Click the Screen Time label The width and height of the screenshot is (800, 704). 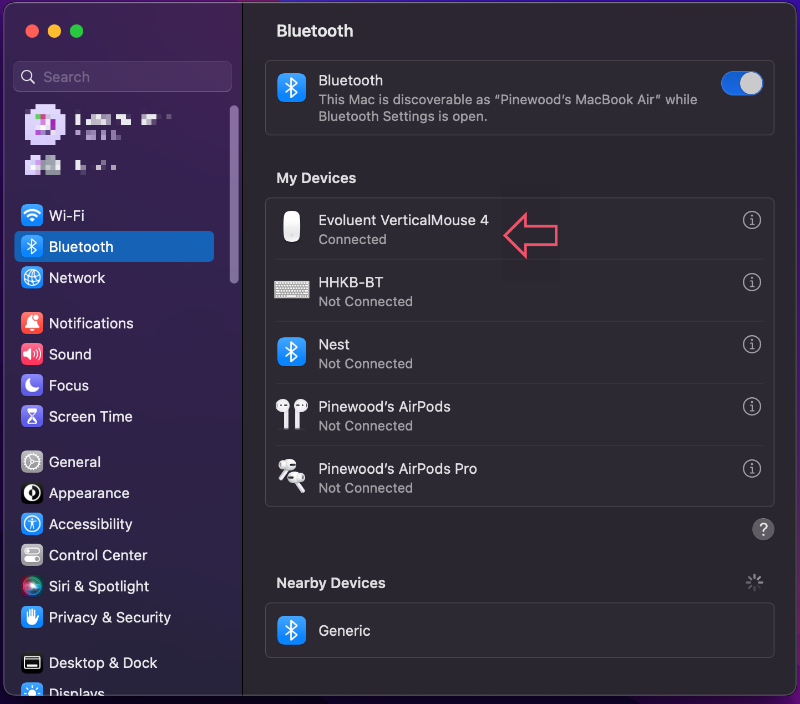pos(90,417)
